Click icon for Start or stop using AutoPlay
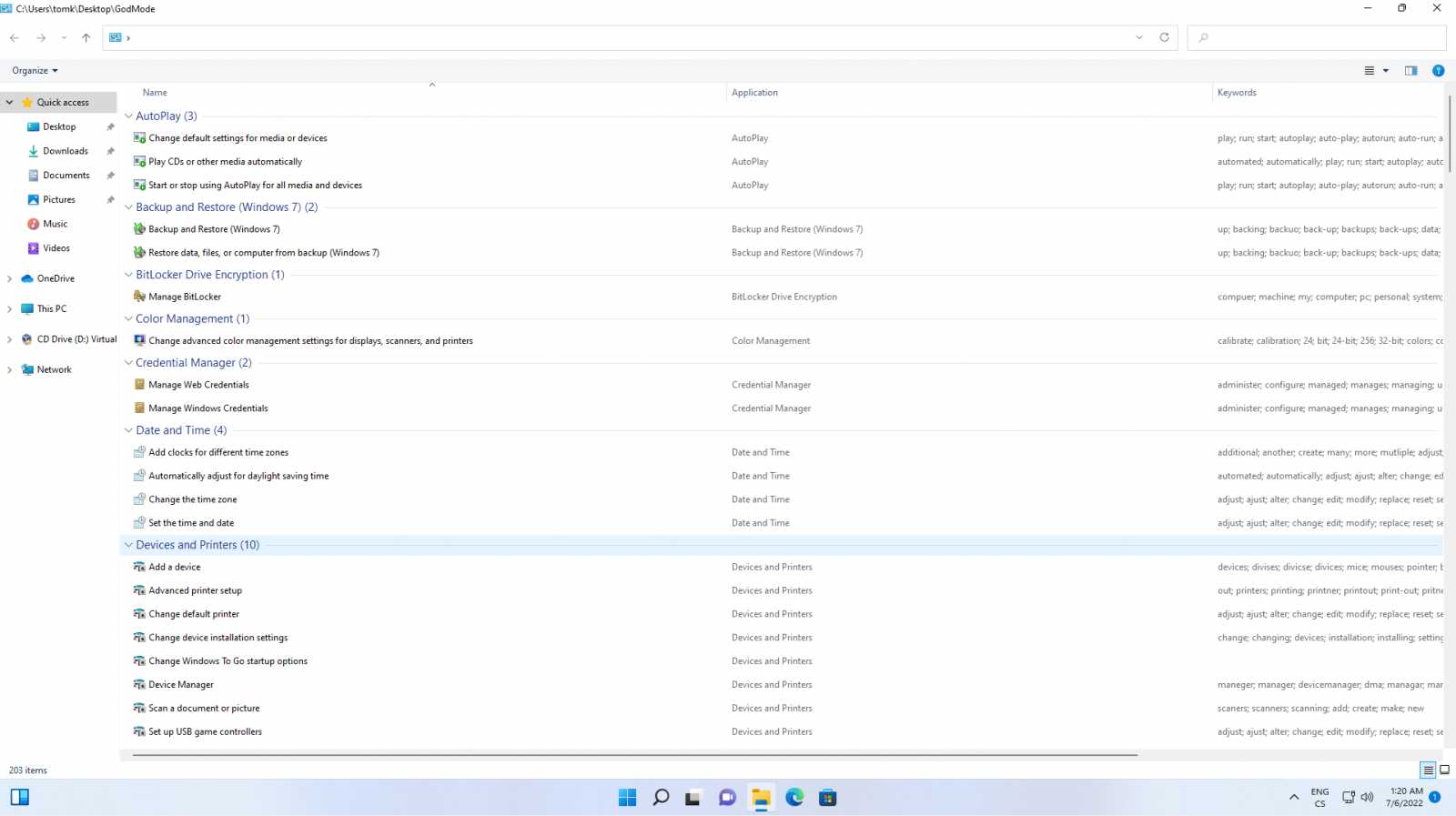The height and width of the screenshot is (816, 1456). [139, 186]
